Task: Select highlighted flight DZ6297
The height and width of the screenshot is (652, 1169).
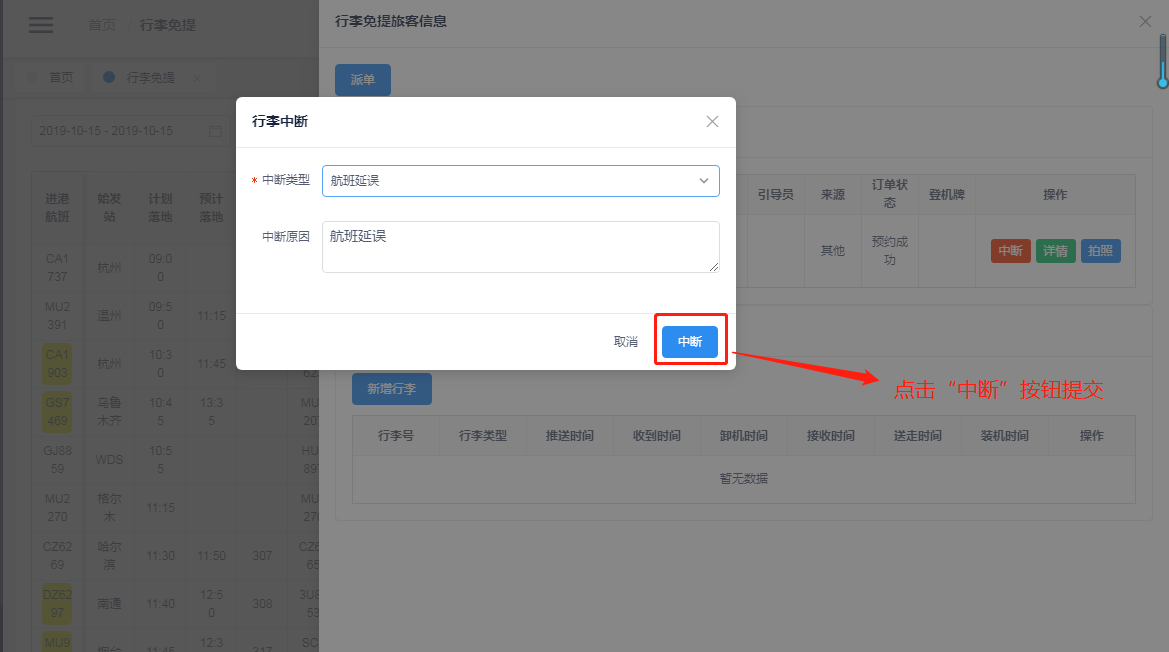Action: pyautogui.click(x=57, y=604)
